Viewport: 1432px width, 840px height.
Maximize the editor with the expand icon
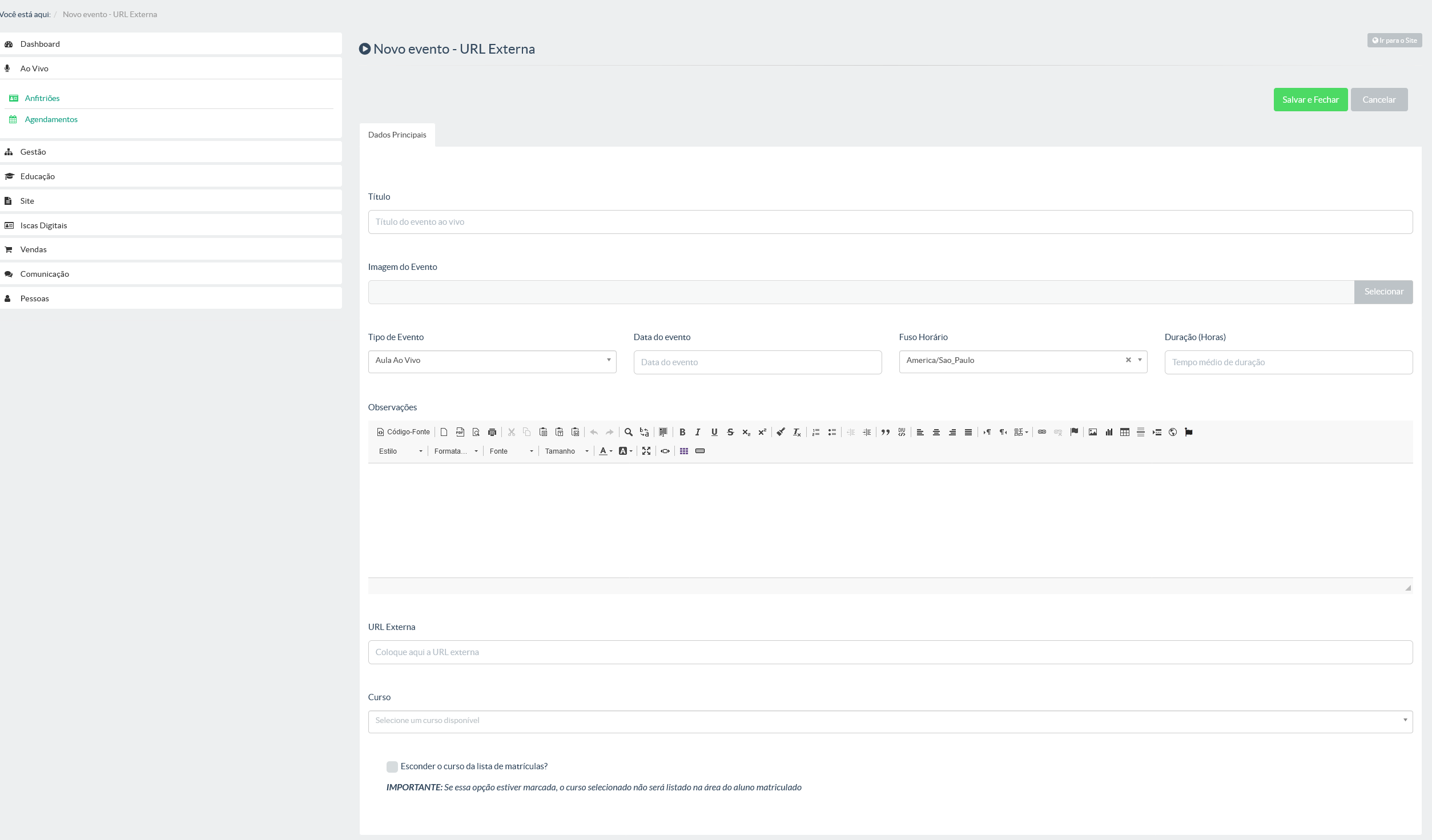point(646,451)
